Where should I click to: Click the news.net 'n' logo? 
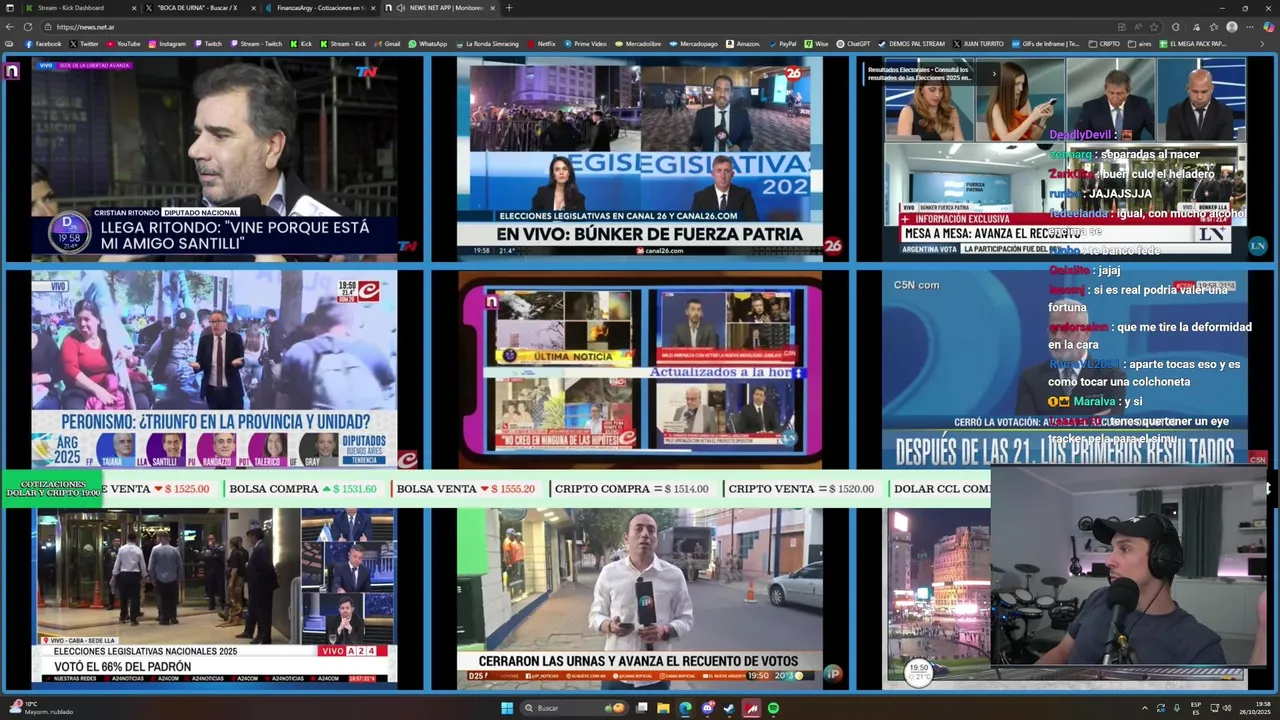point(12,71)
